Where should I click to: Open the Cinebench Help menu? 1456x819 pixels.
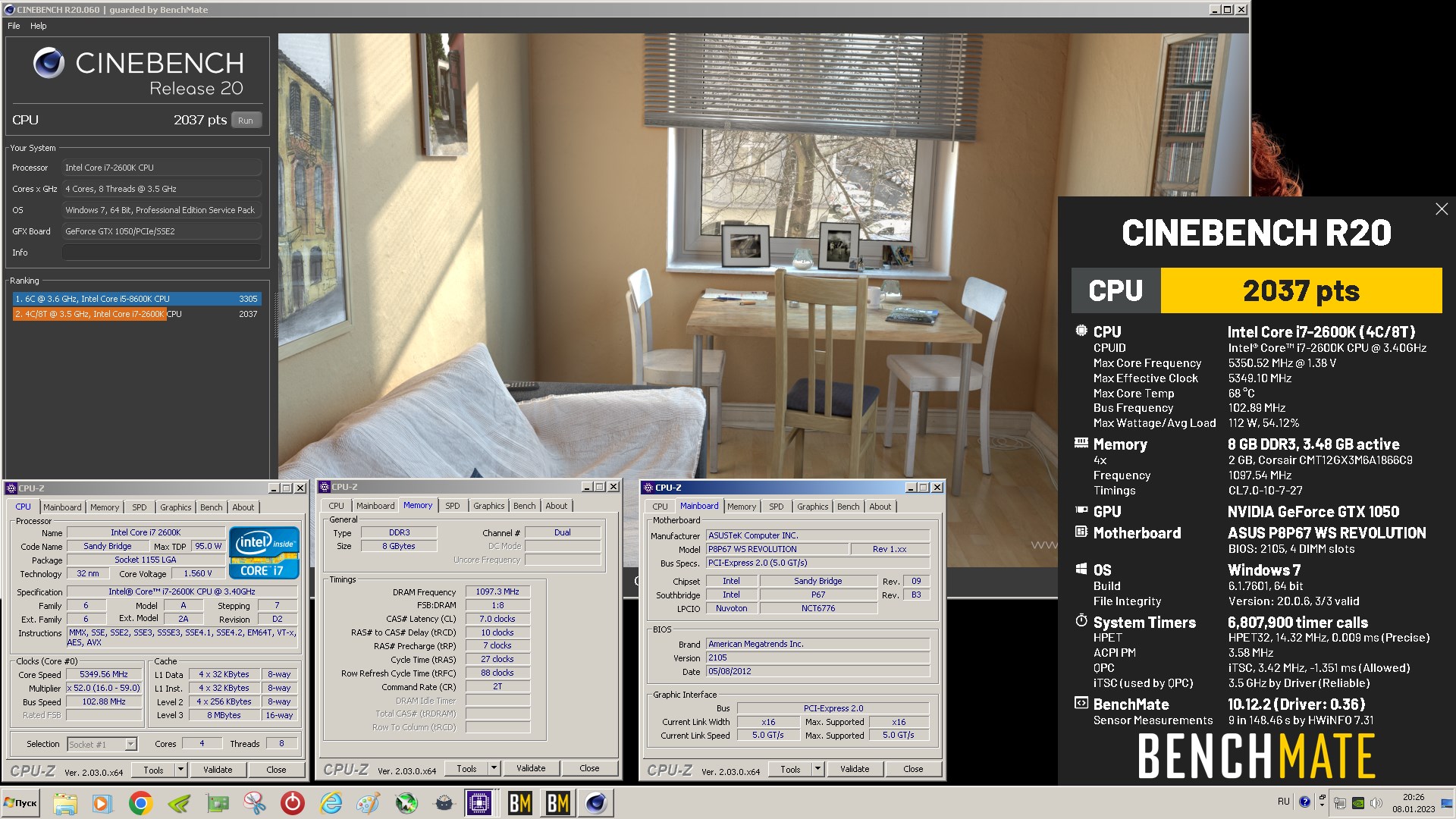[38, 26]
